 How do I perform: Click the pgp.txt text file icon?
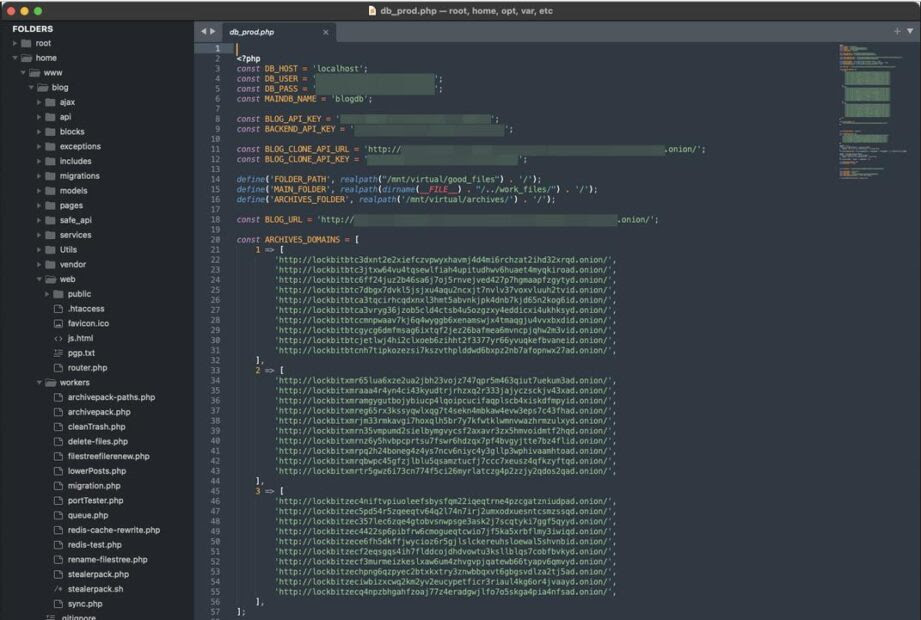(58, 353)
